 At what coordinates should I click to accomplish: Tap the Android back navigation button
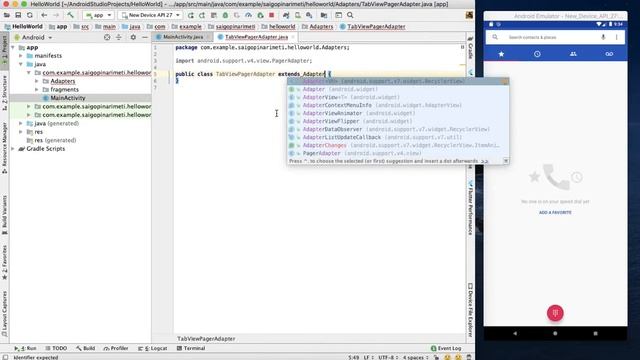point(515,333)
